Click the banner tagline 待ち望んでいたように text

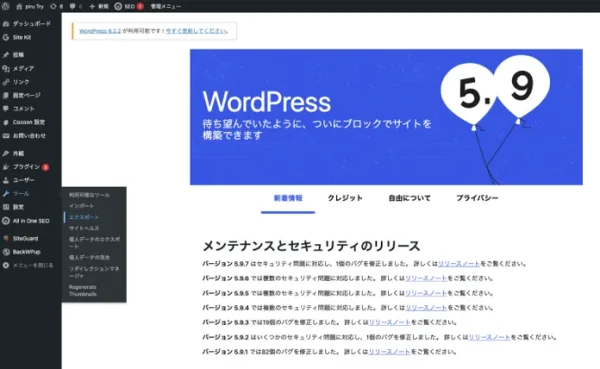click(317, 129)
